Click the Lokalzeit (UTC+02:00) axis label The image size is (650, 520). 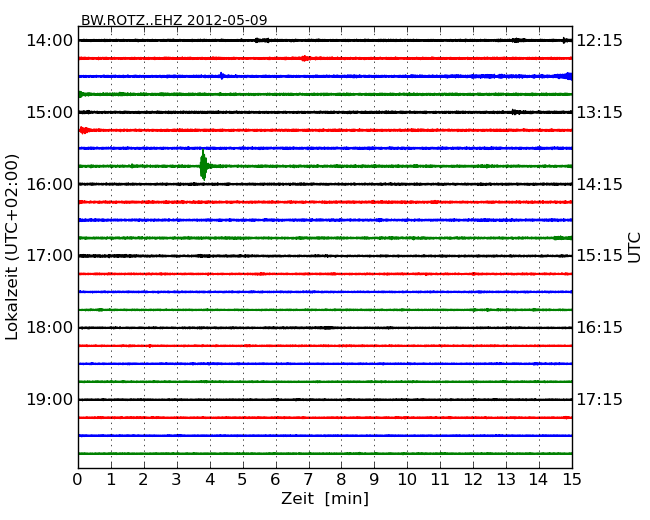(x=12, y=247)
